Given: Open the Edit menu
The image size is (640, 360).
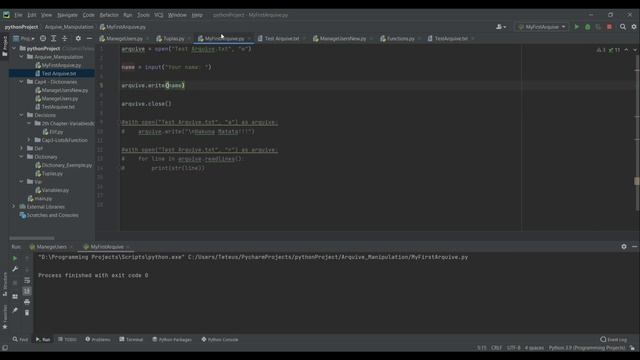Looking at the screenshot, I should (32, 15).
